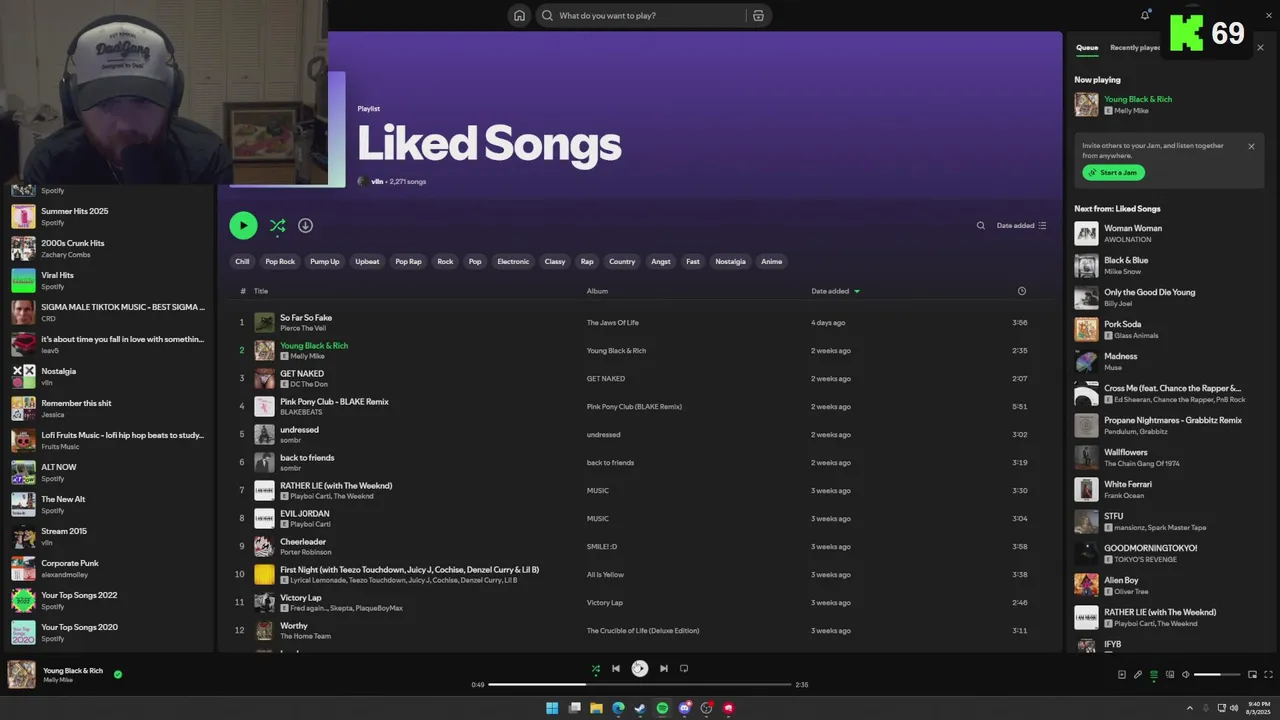Open Steam from taskbar
This screenshot has height=720, width=1280.
640,708
